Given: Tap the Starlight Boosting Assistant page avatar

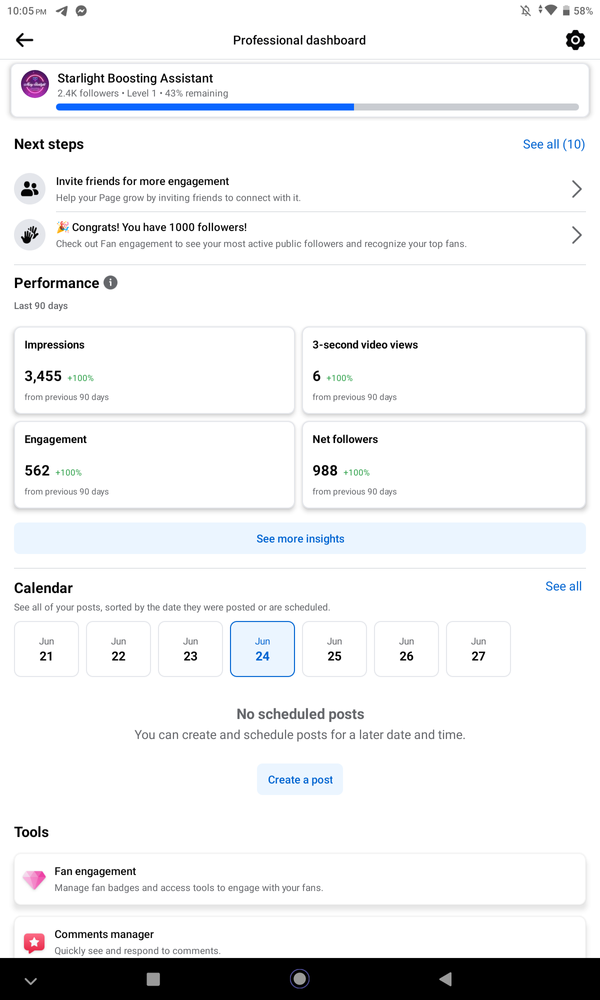Looking at the screenshot, I should tap(34, 84).
